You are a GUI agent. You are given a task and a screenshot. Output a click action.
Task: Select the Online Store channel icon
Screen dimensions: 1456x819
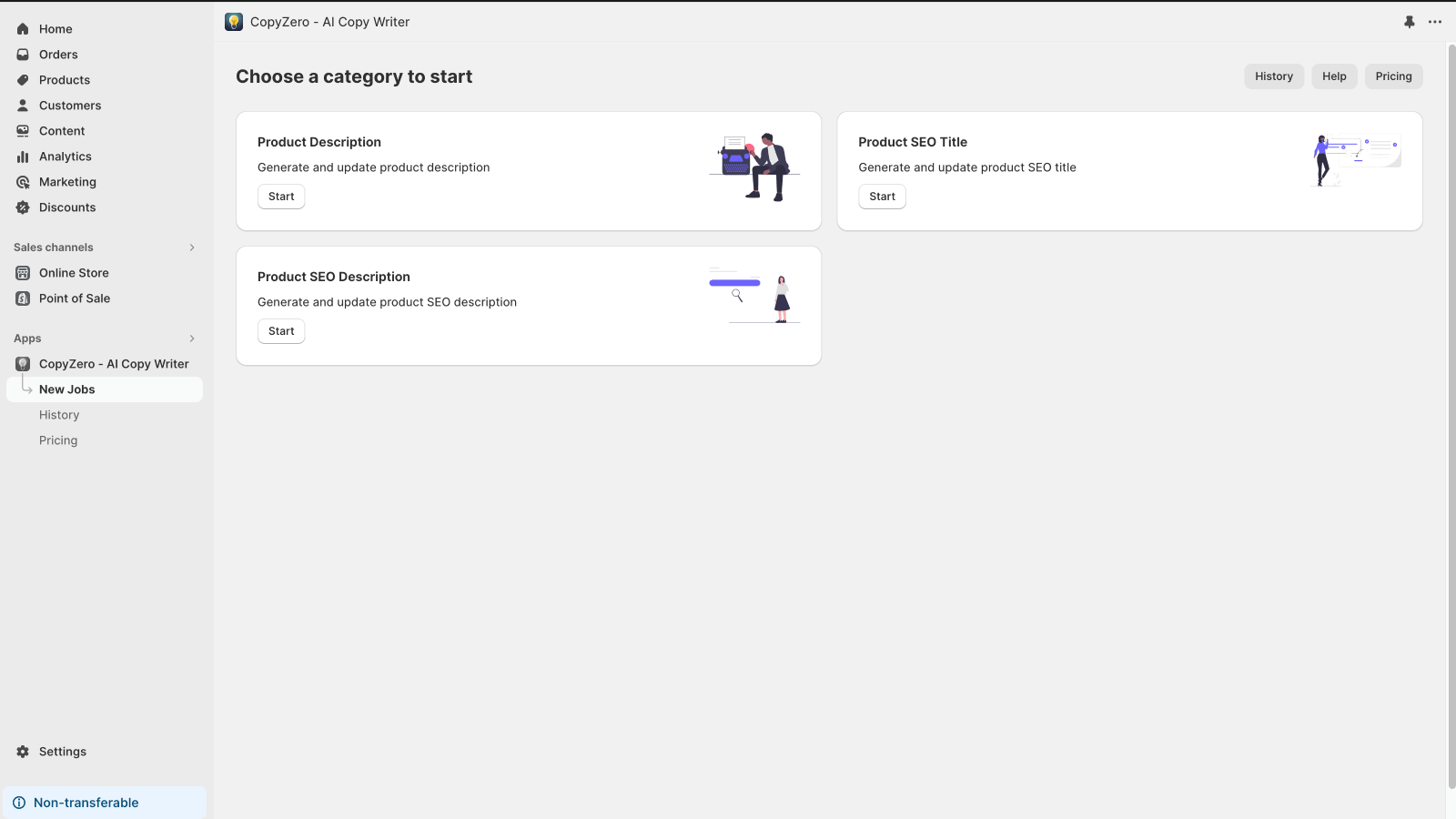click(x=22, y=272)
